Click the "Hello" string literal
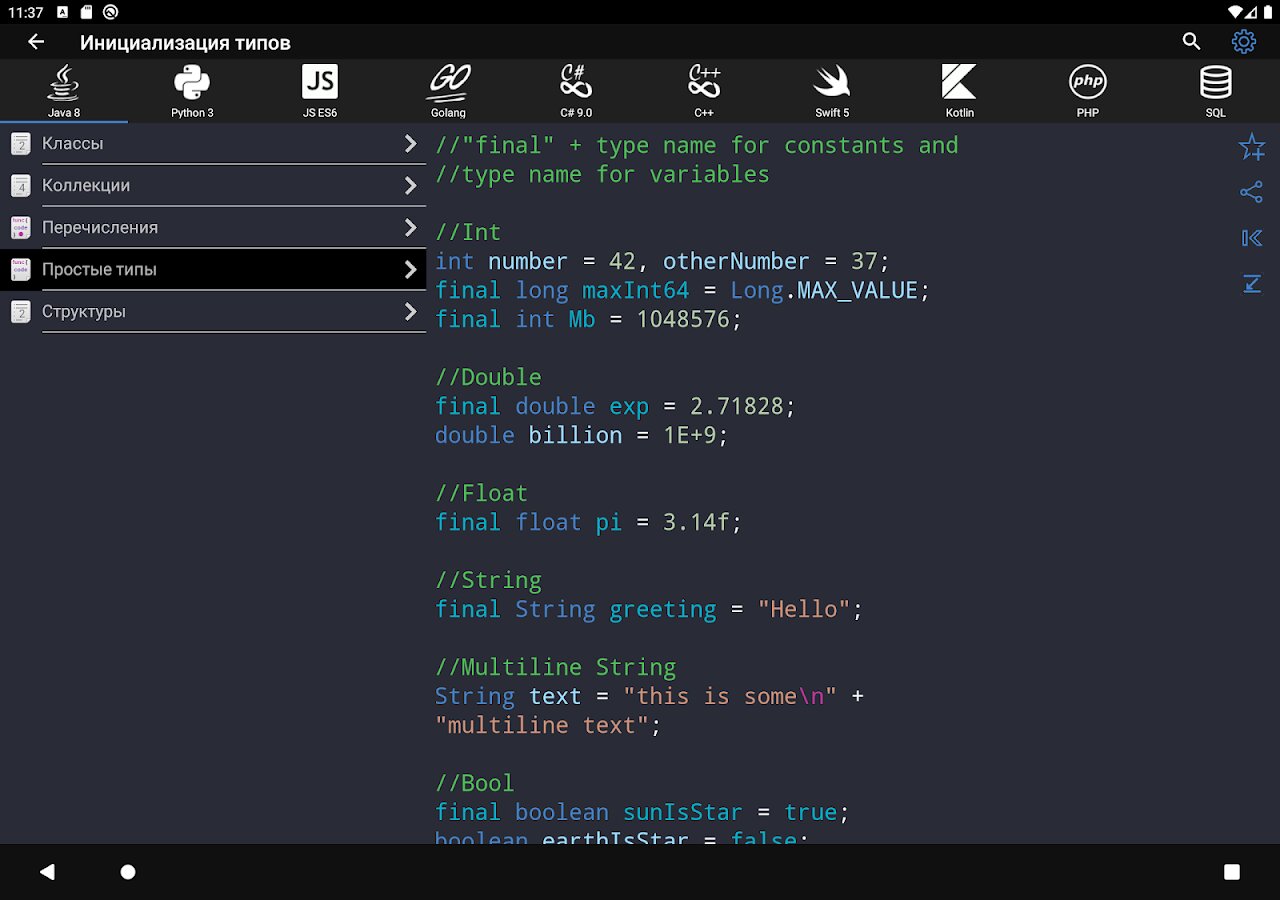 pos(804,609)
